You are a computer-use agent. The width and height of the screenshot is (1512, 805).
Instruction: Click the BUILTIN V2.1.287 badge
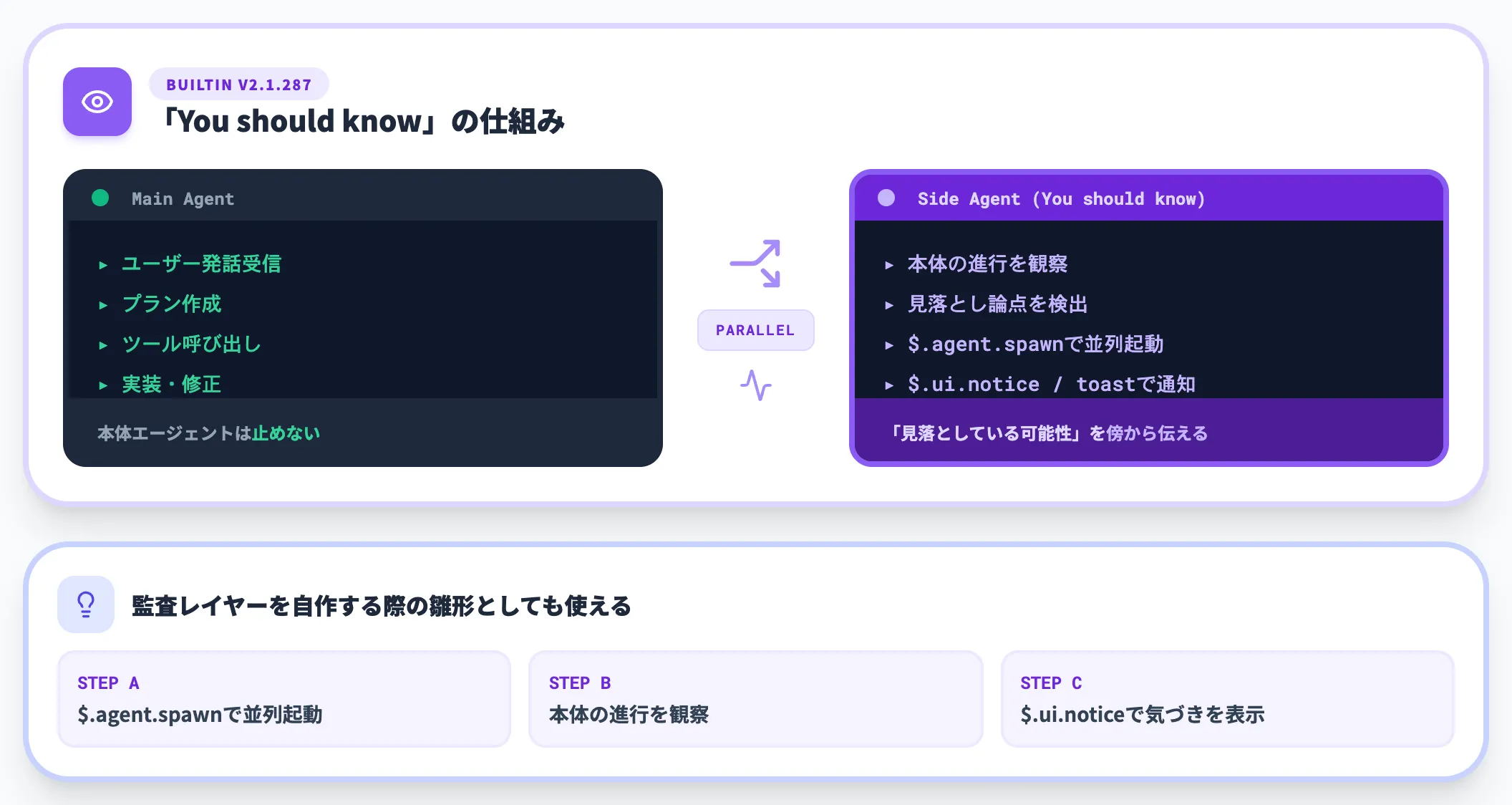(239, 85)
